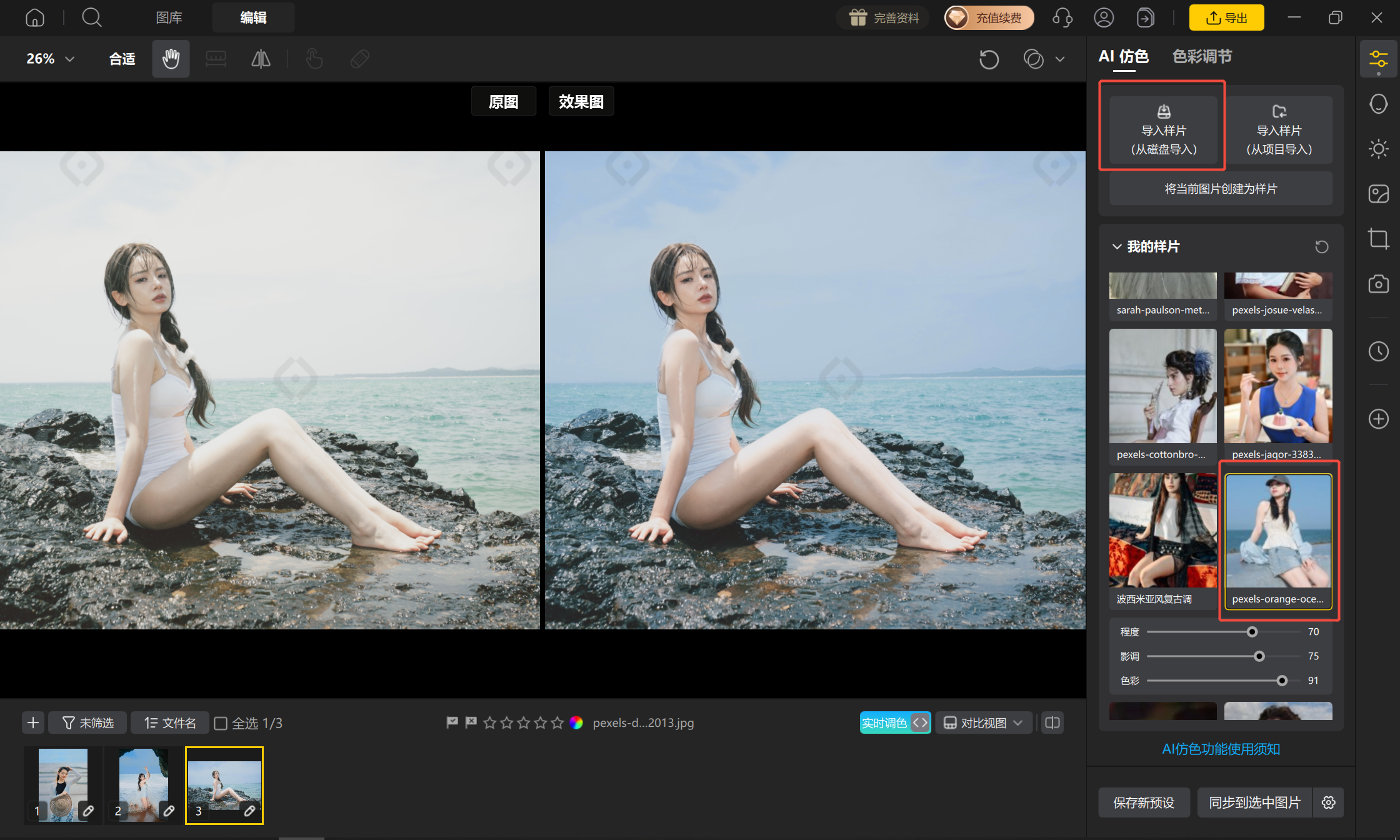Image resolution: width=1400 pixels, height=840 pixels.
Task: Expand the 对比视图 compare view dropdown
Action: coord(983,723)
